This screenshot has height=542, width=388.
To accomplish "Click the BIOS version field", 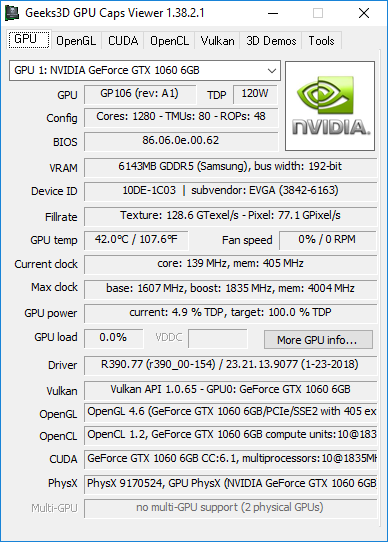I will [x=181, y=141].
